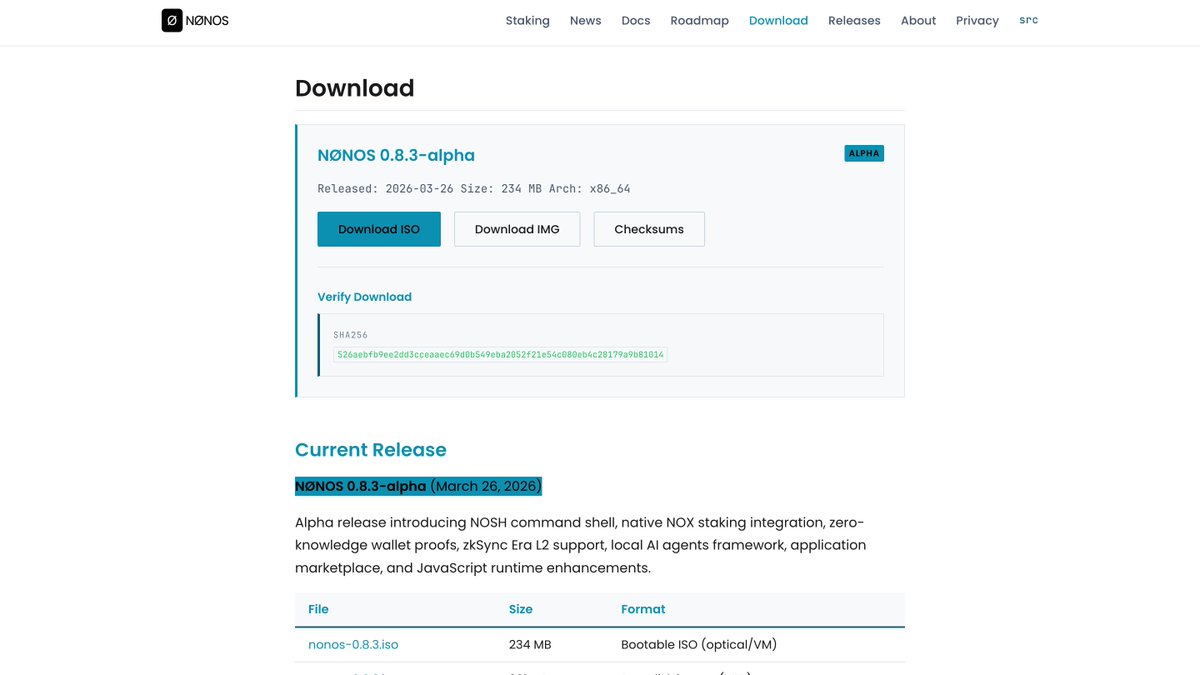Click the NØNOS 0.8.3-alpha card title
The height and width of the screenshot is (675, 1200).
pyautogui.click(x=396, y=155)
